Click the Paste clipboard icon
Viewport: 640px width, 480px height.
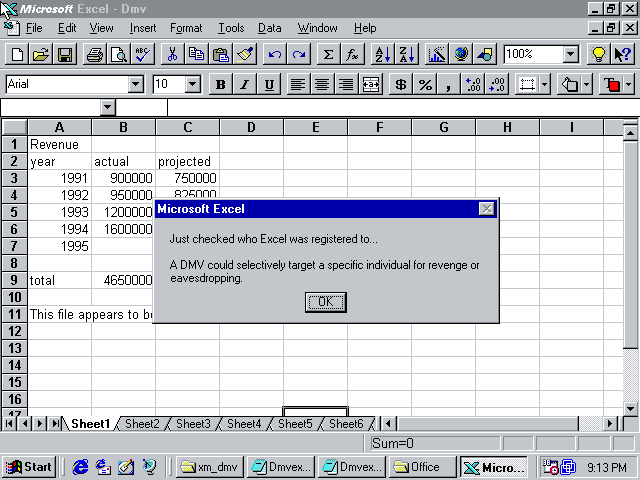221,54
